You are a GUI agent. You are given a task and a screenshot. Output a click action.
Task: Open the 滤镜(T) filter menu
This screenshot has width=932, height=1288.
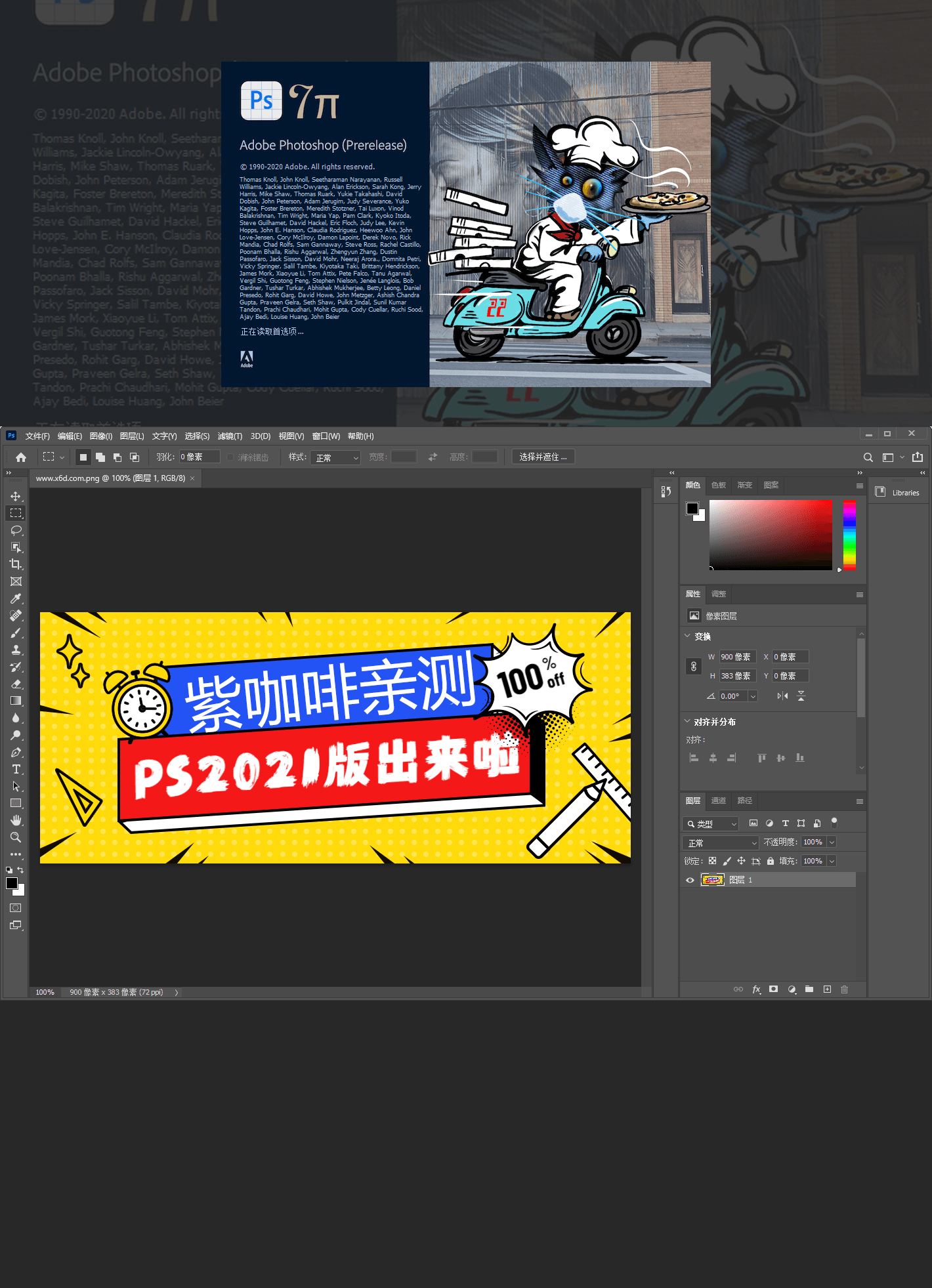click(230, 436)
